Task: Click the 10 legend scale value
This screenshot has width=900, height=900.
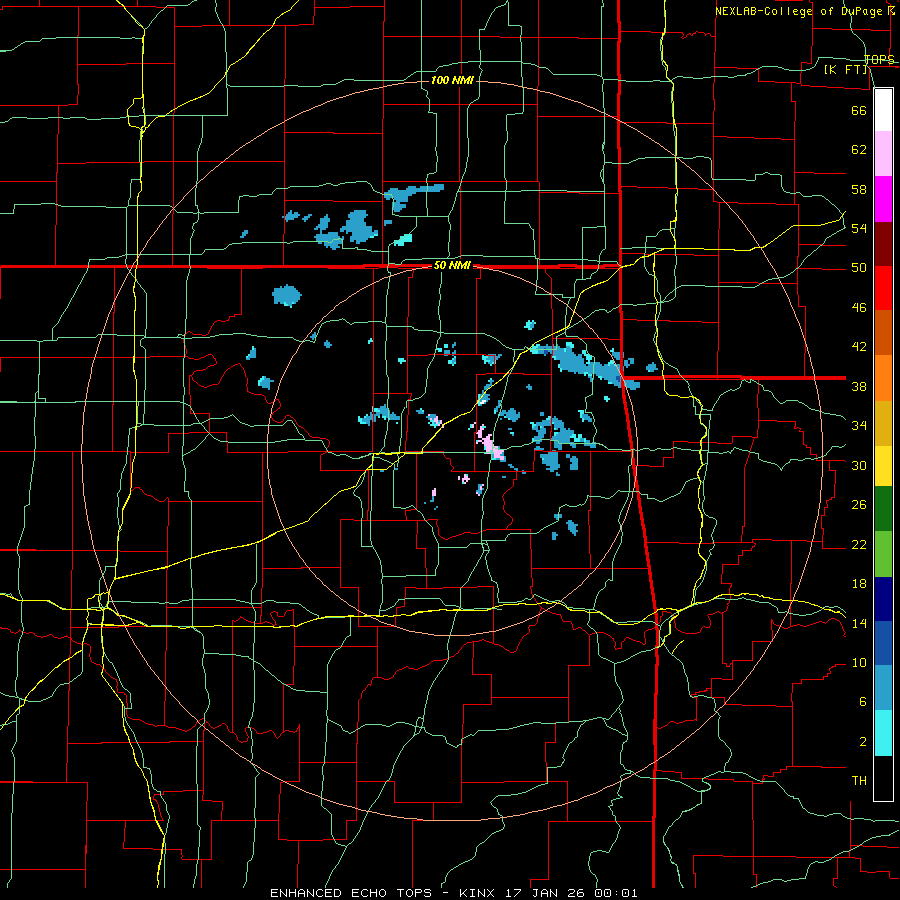Action: tap(859, 663)
